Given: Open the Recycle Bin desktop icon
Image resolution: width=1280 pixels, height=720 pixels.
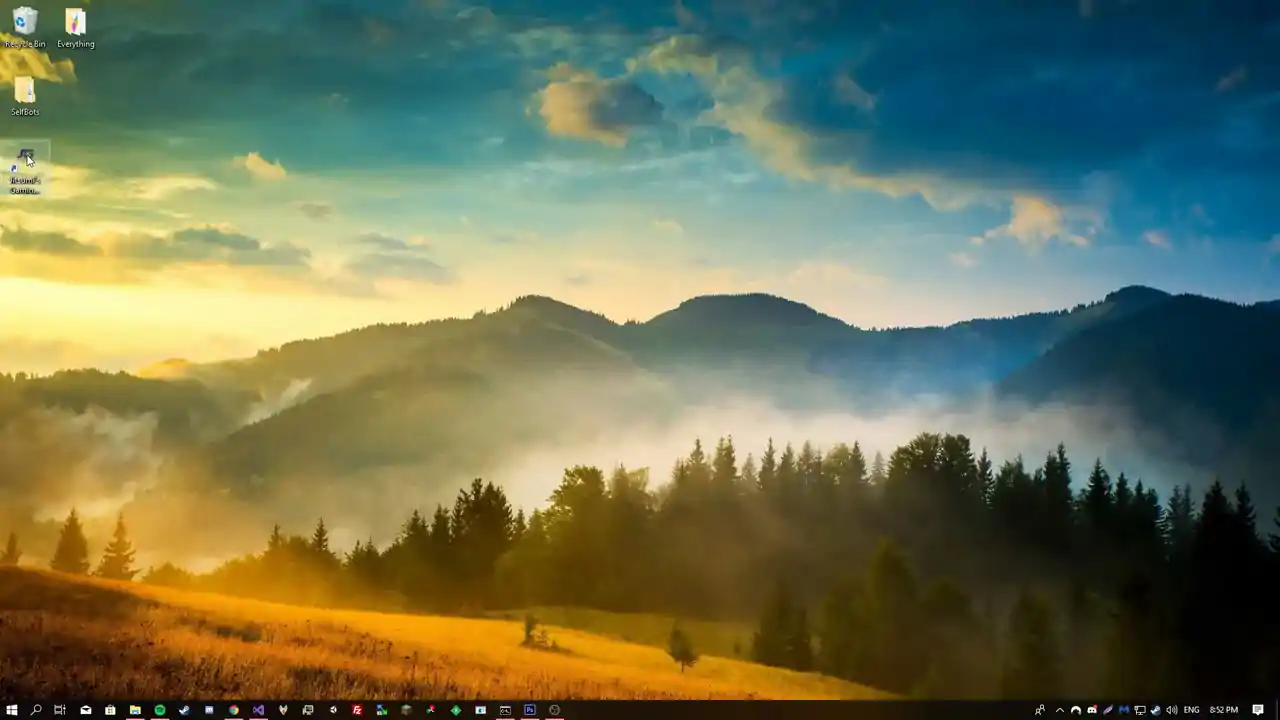Looking at the screenshot, I should pyautogui.click(x=24, y=27).
